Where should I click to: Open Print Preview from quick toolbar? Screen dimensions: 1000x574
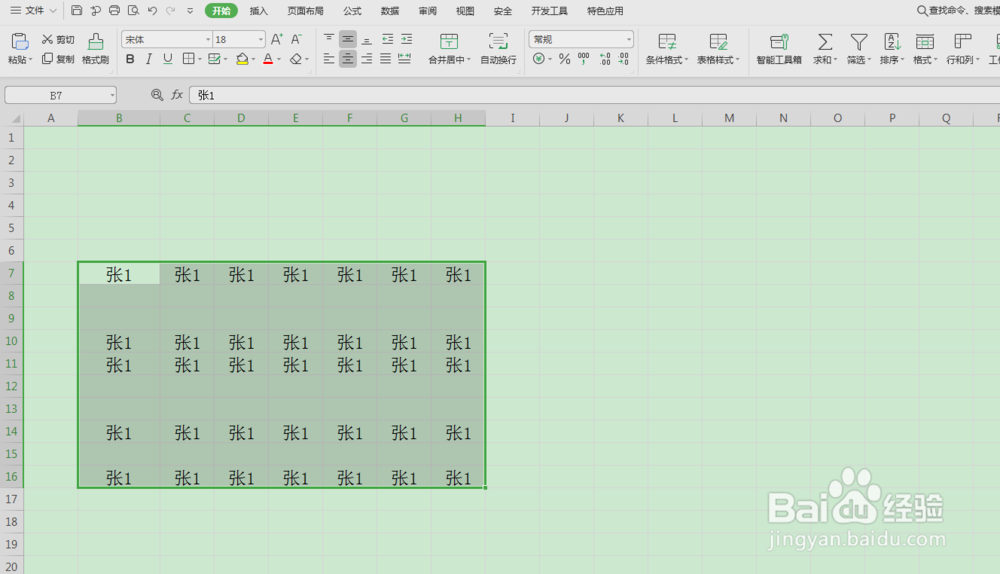(133, 10)
